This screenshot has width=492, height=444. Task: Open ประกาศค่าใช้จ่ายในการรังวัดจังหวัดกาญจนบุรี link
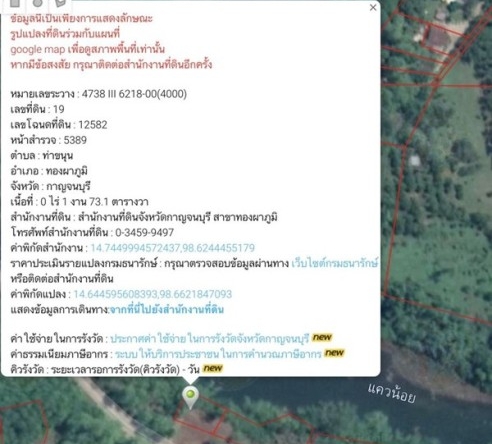210,339
